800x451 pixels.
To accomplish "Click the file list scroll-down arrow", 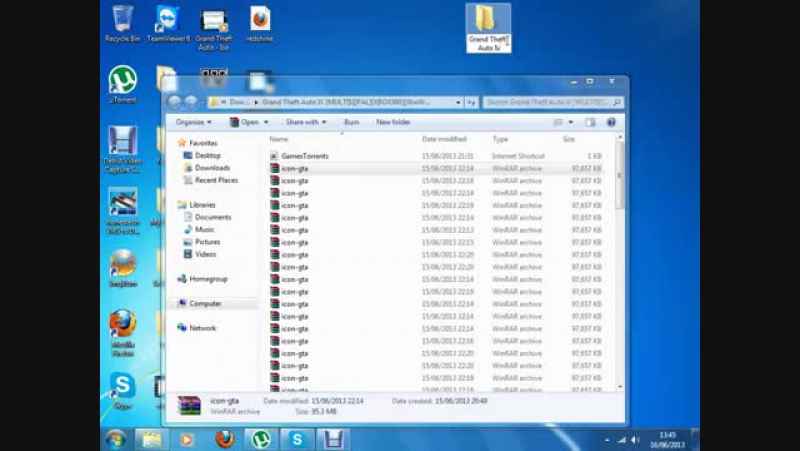I will pos(620,387).
